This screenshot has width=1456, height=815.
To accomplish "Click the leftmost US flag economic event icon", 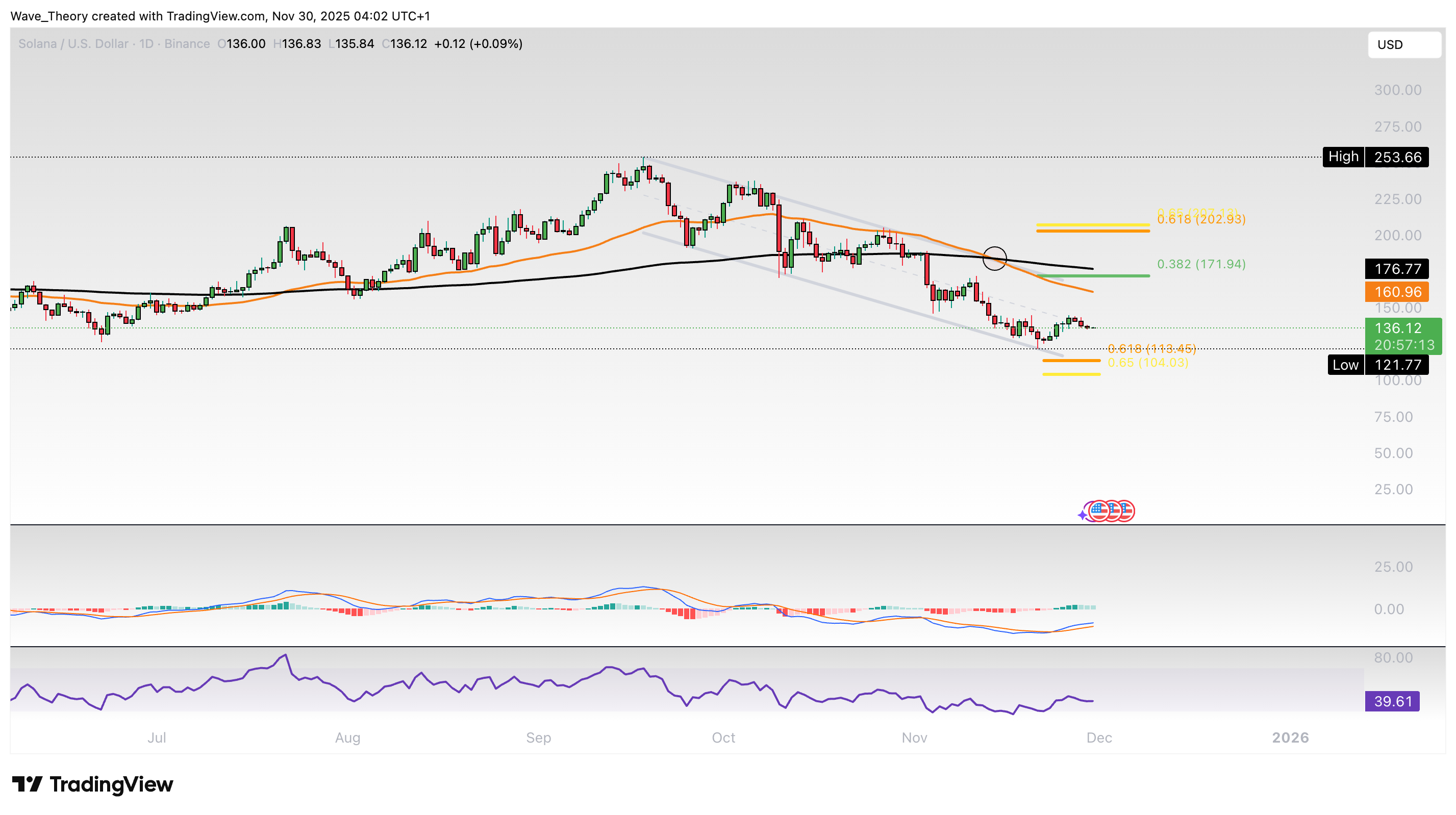I will (x=1098, y=511).
